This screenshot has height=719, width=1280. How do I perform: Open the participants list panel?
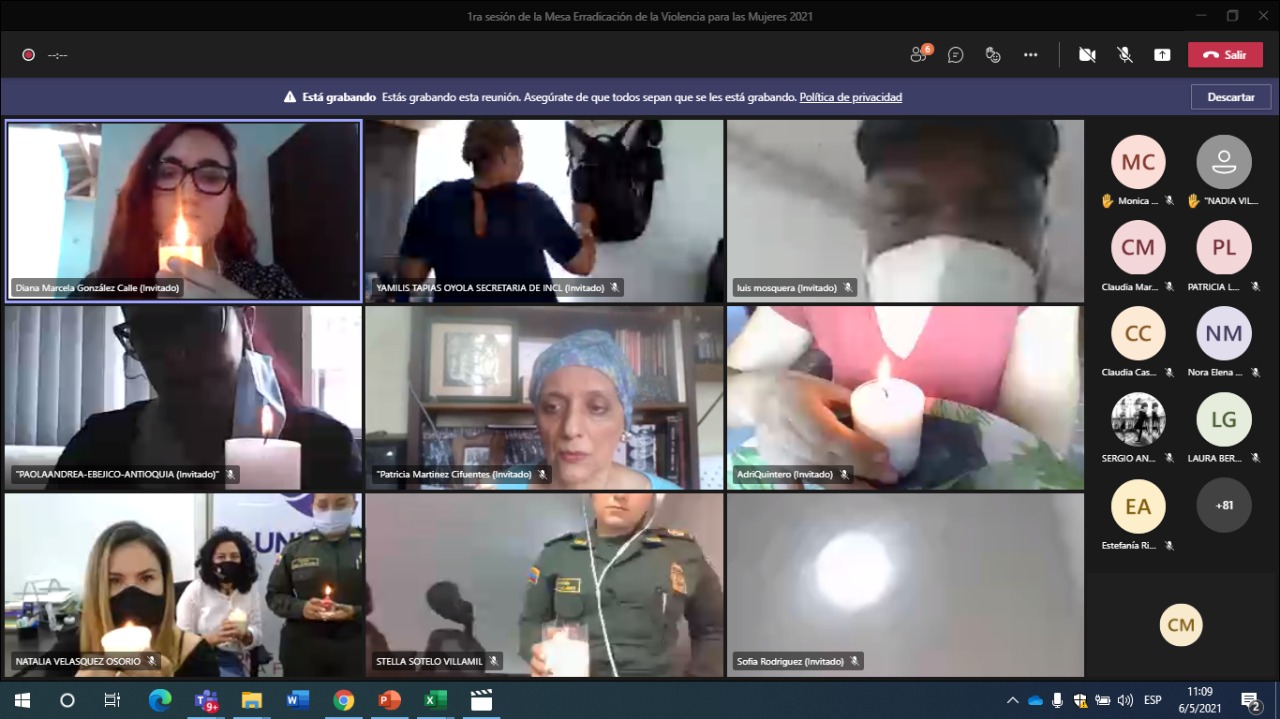pyautogui.click(x=919, y=55)
